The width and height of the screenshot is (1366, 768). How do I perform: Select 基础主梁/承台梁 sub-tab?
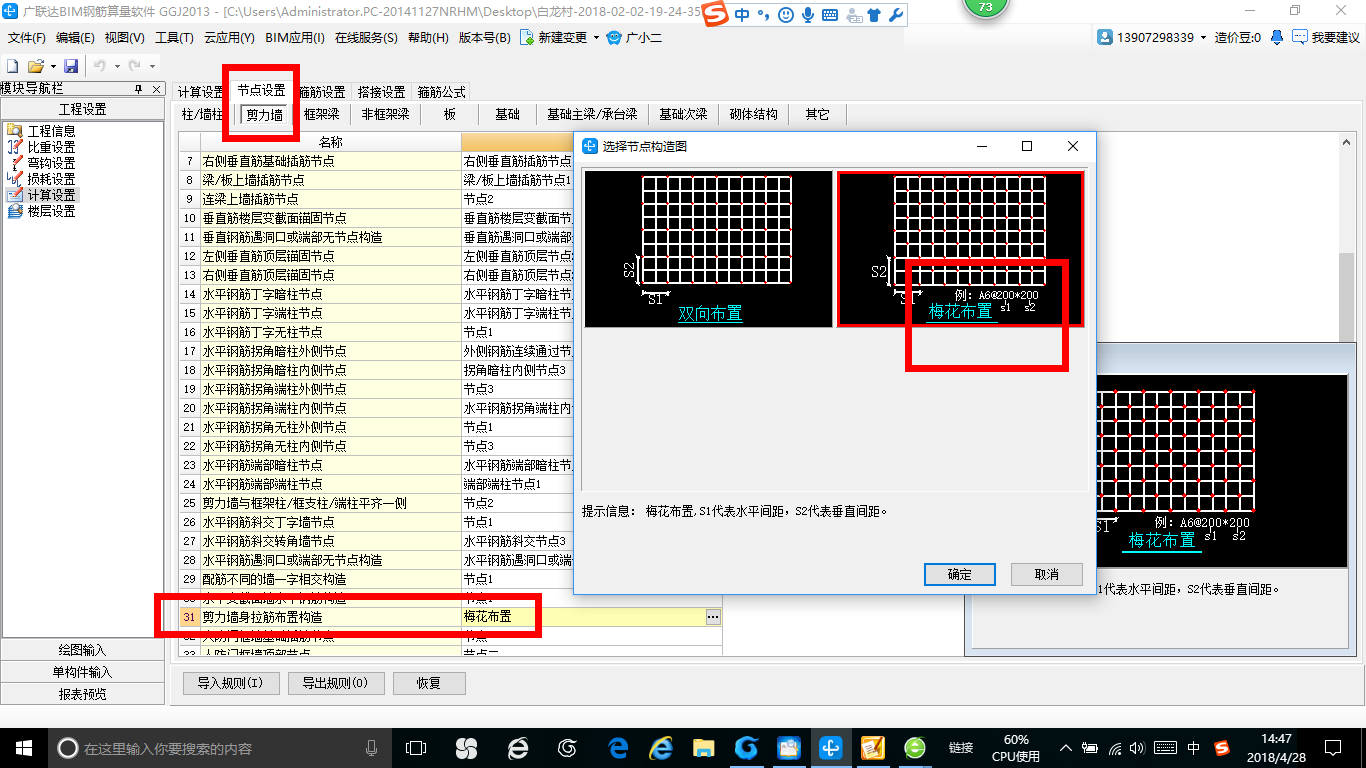pos(592,114)
